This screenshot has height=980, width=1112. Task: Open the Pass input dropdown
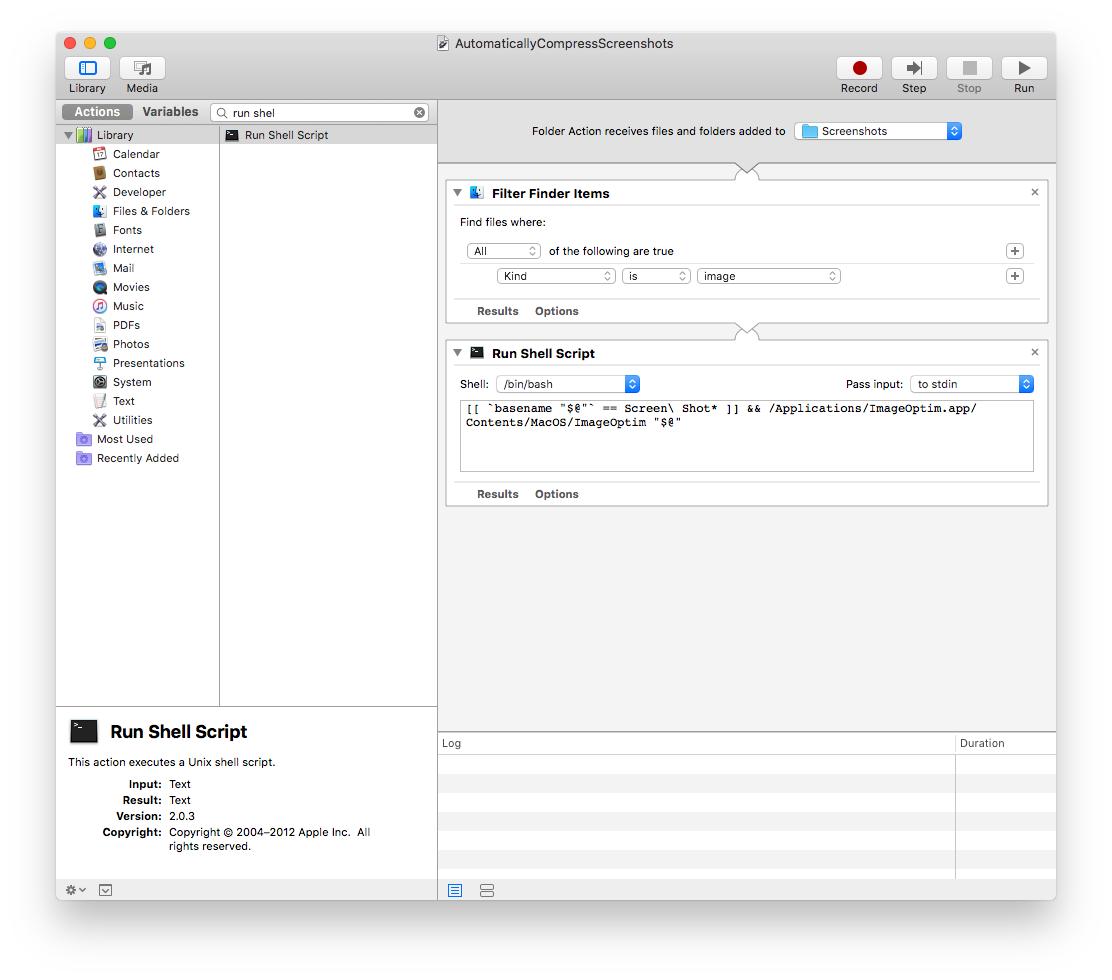pyautogui.click(x=970, y=383)
